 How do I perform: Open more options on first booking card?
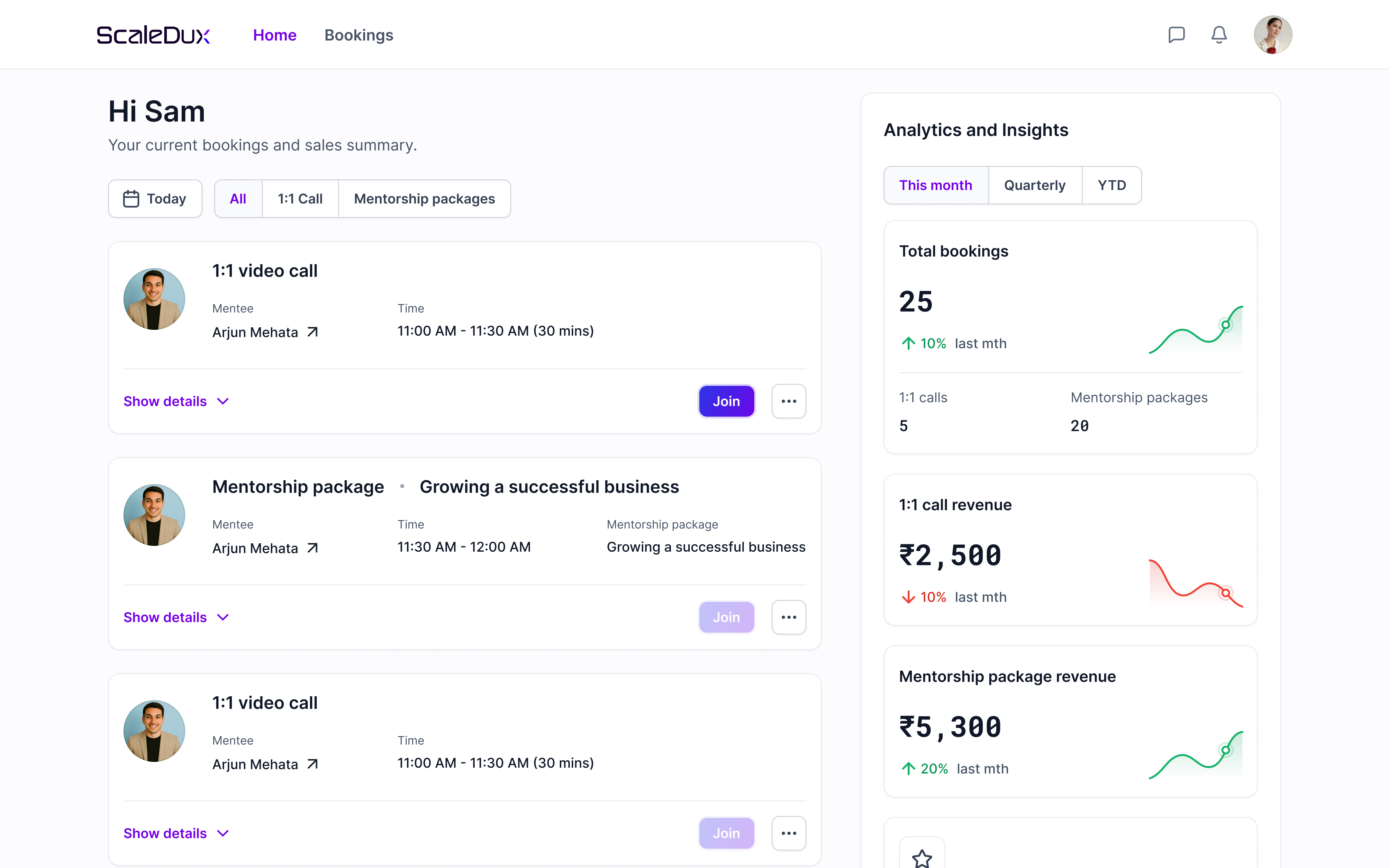click(x=789, y=401)
